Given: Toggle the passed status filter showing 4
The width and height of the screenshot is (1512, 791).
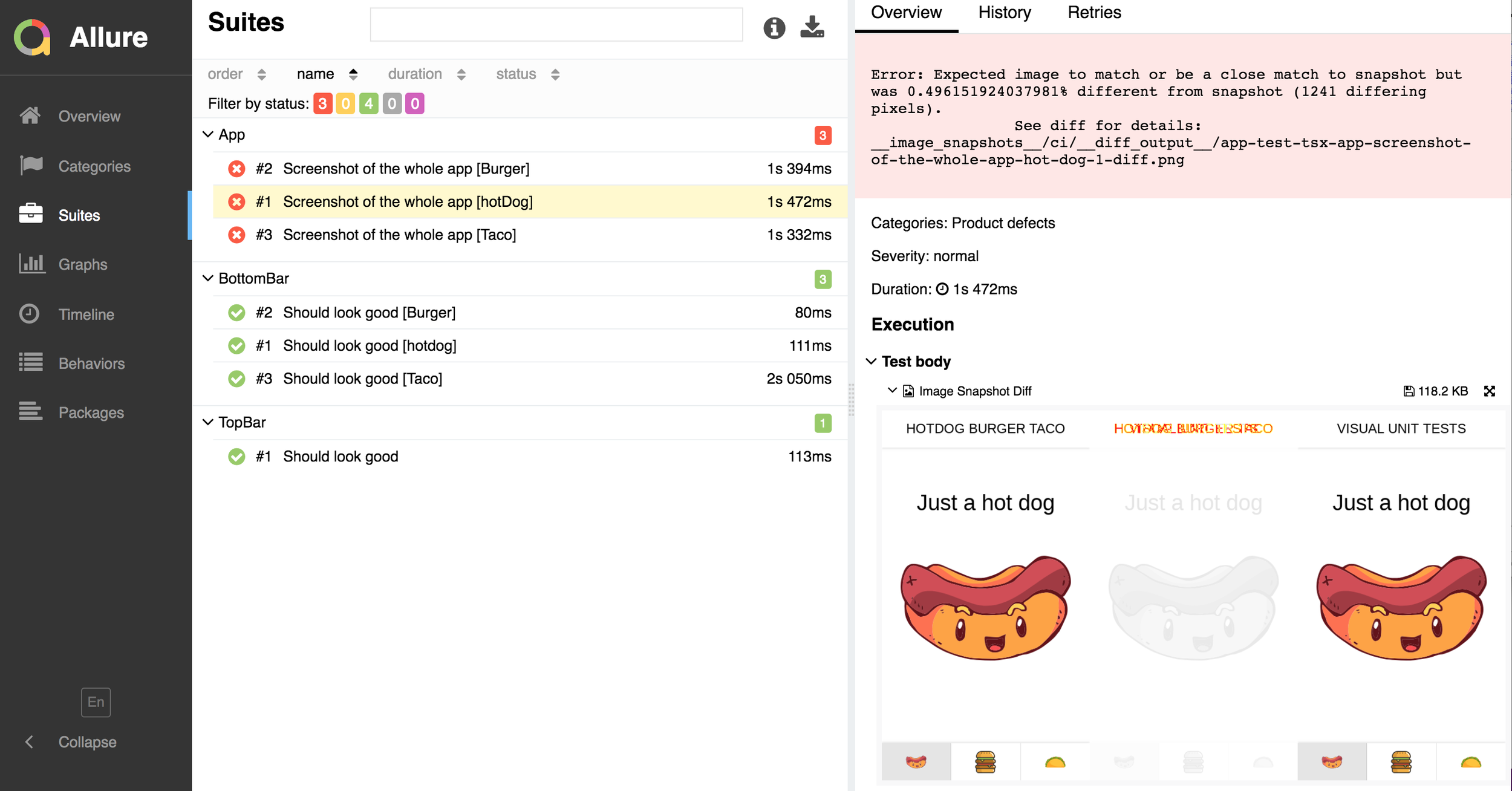Looking at the screenshot, I should pos(368,103).
